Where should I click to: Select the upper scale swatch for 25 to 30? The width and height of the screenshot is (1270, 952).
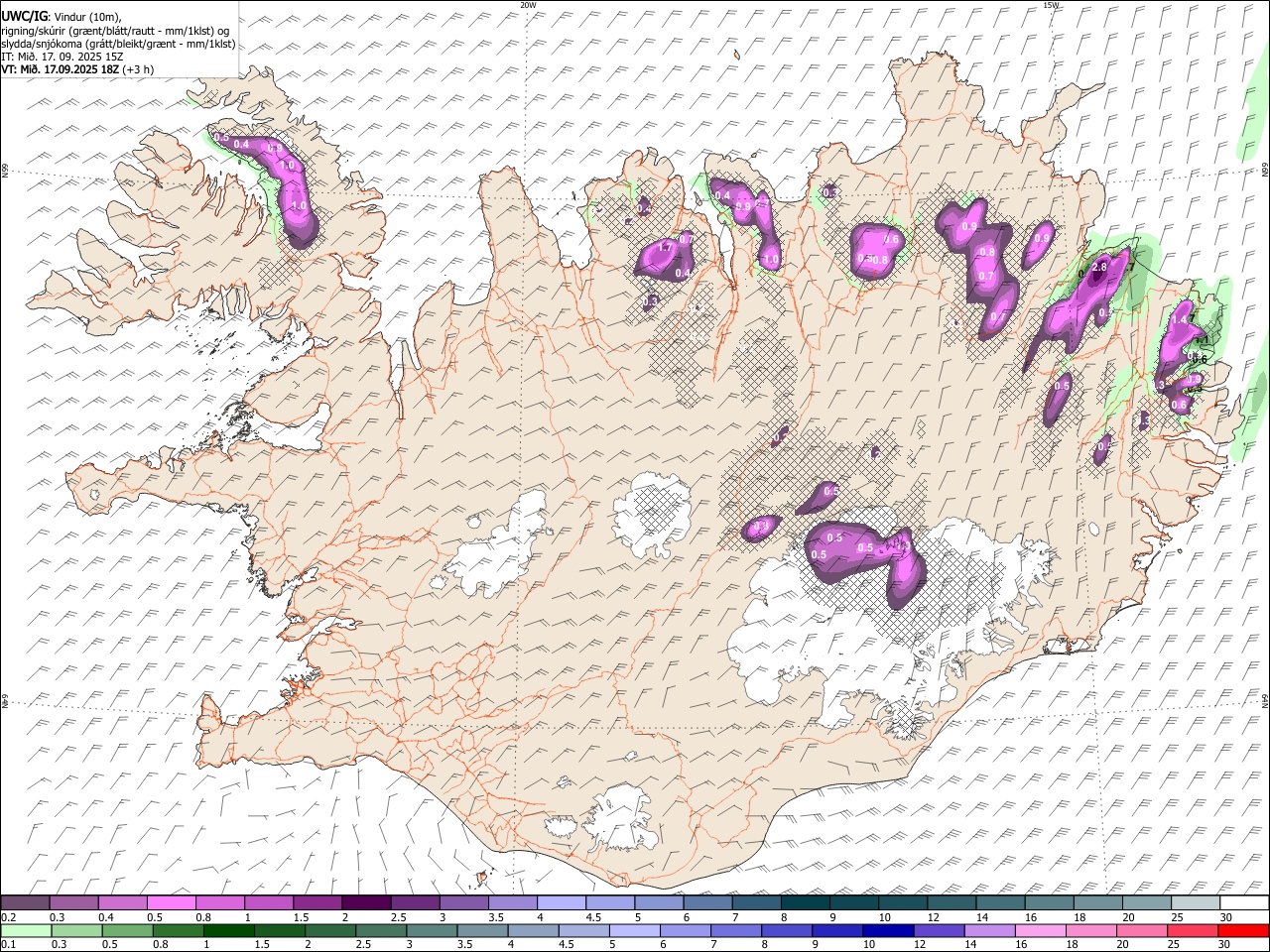[x=1197, y=902]
